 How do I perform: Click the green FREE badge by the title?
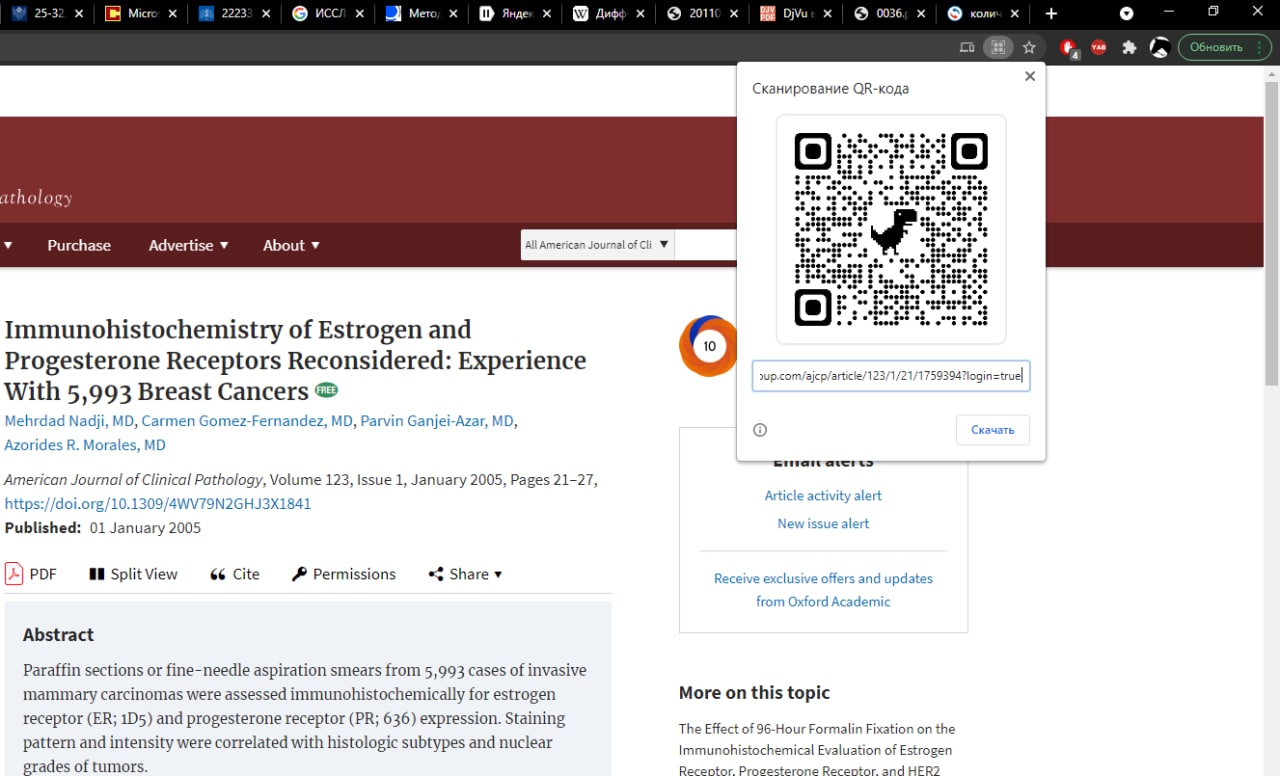pos(326,390)
